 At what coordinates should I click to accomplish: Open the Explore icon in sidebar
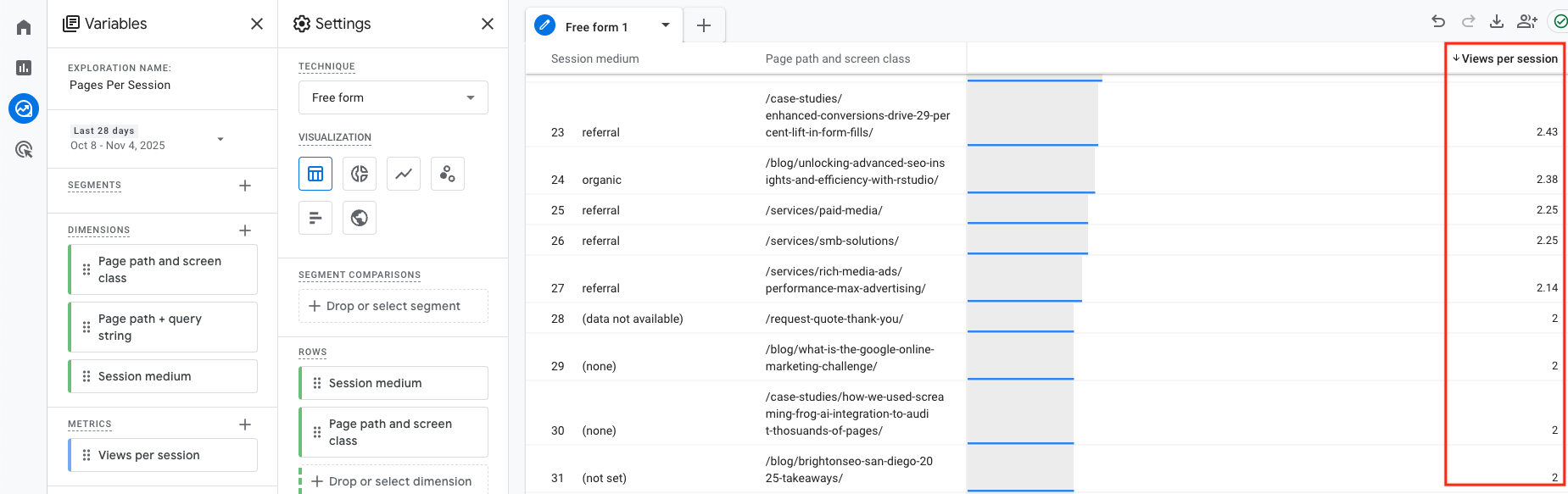tap(24, 108)
